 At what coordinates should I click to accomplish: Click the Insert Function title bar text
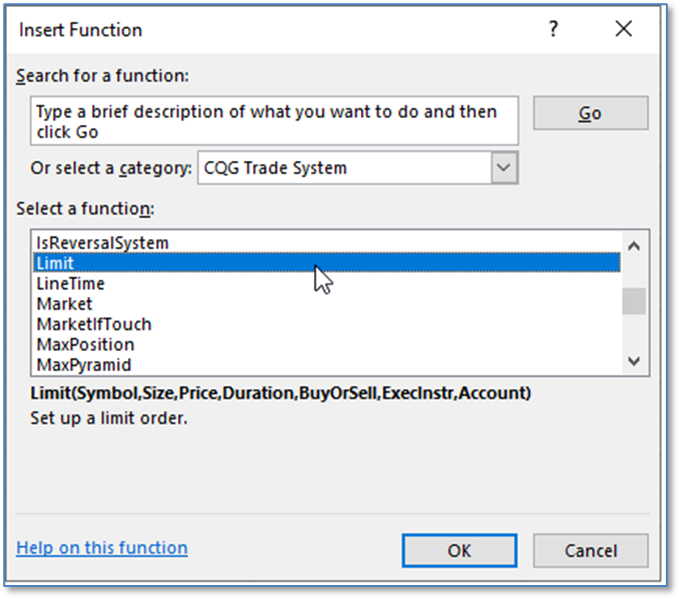(81, 30)
